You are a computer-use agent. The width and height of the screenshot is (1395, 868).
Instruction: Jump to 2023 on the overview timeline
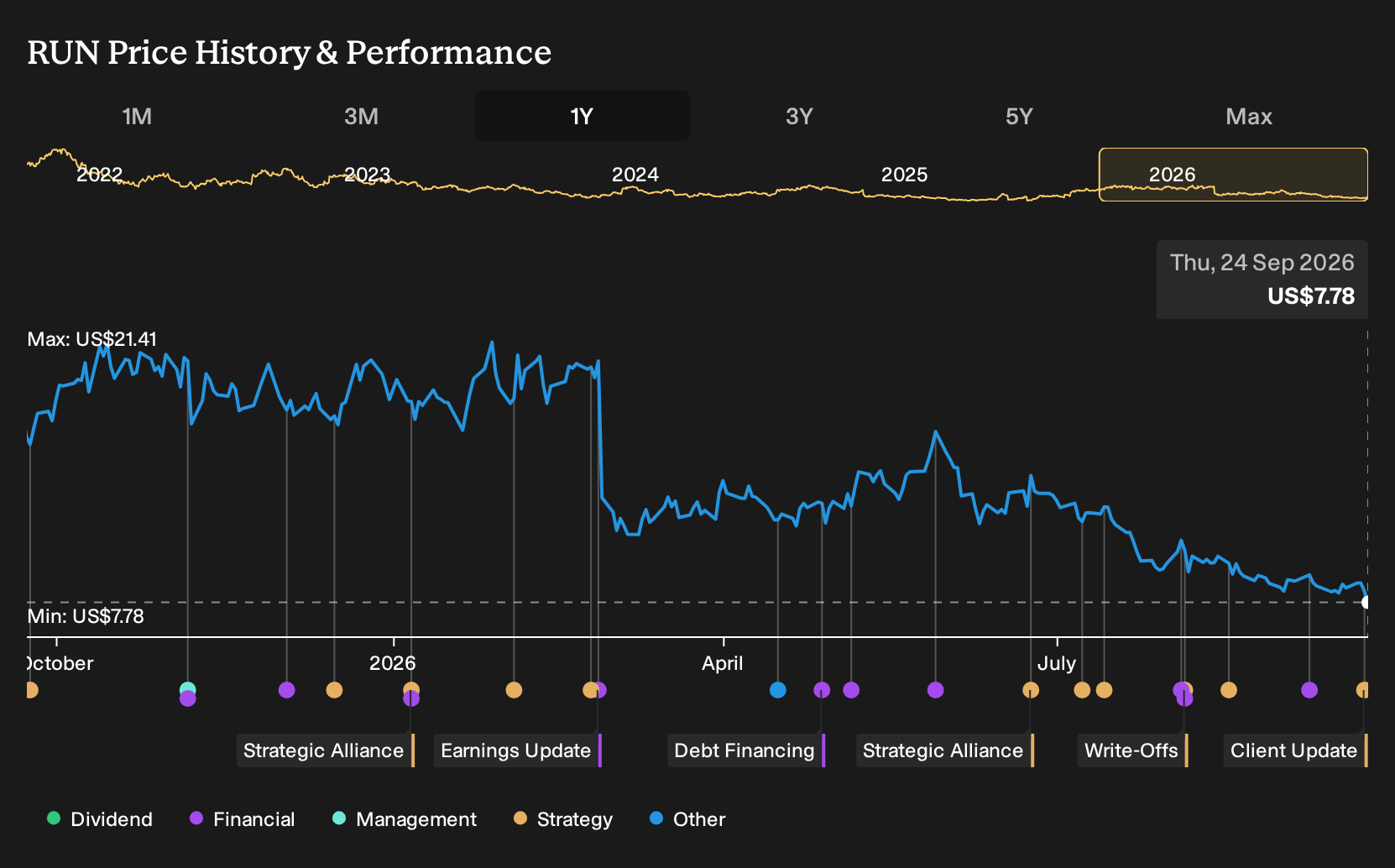[x=368, y=175]
